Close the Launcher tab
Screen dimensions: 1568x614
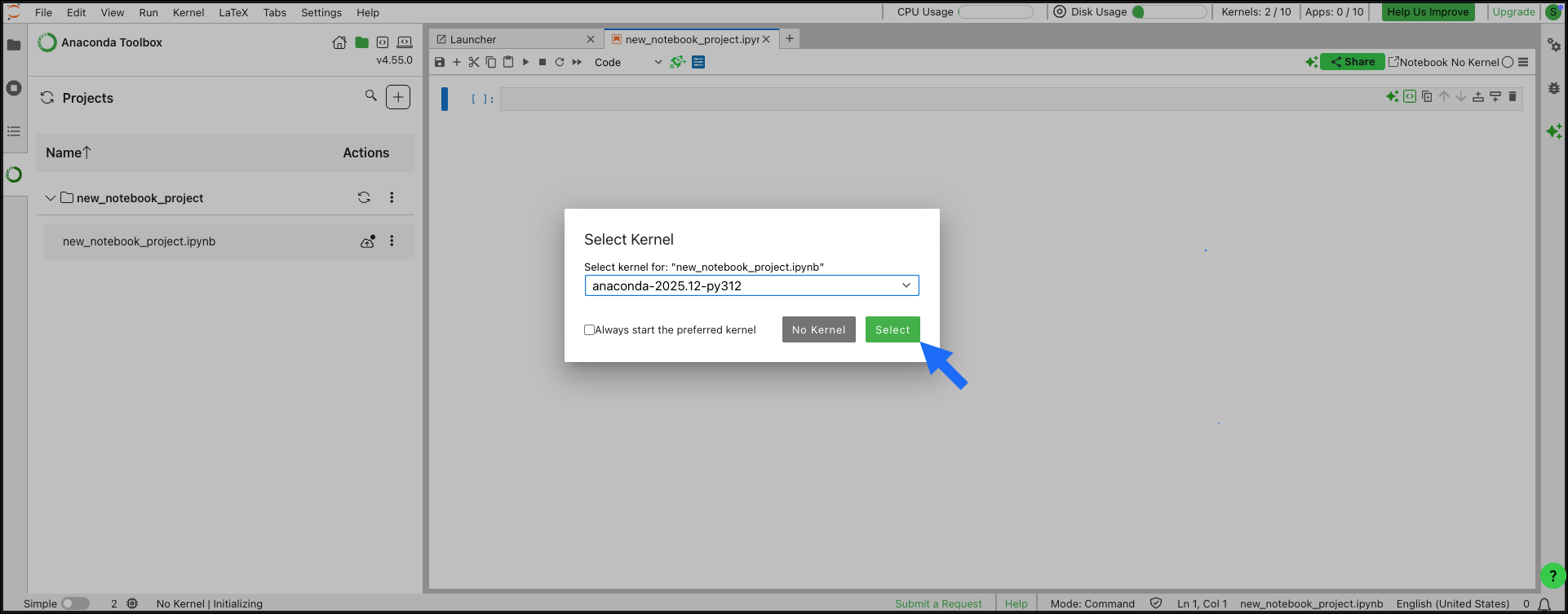[591, 39]
